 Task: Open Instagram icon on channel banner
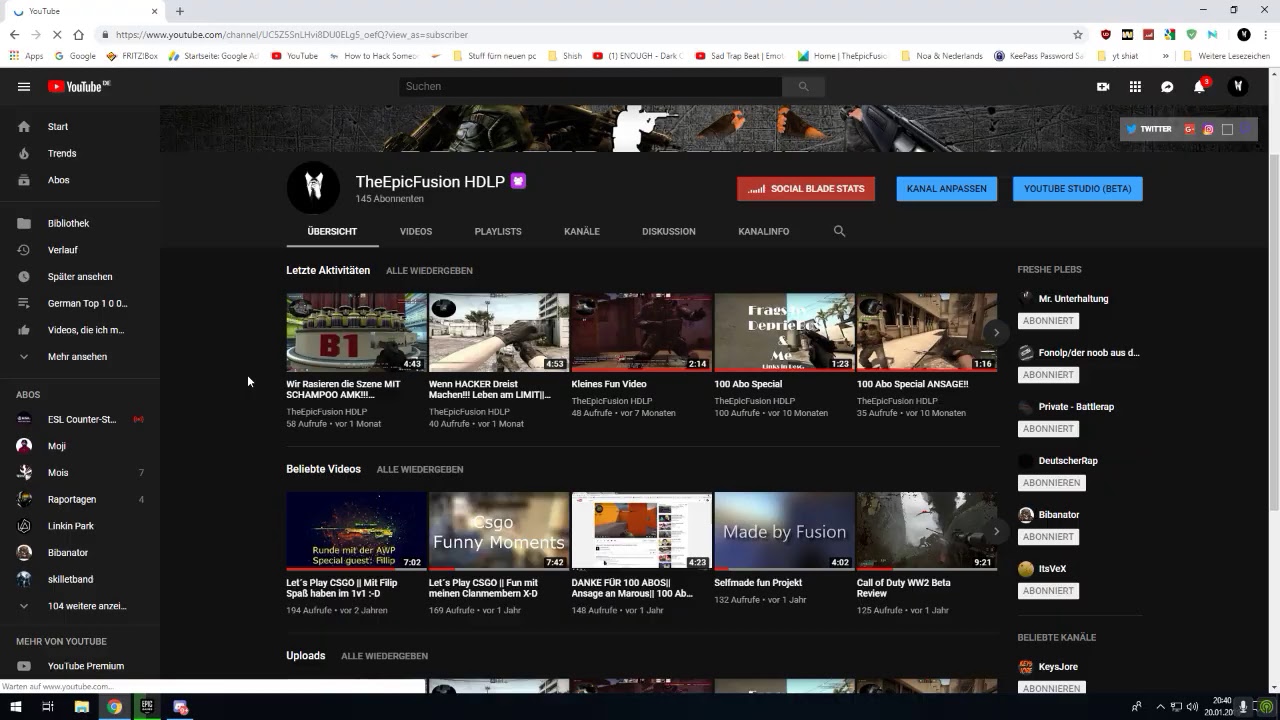click(x=1208, y=129)
